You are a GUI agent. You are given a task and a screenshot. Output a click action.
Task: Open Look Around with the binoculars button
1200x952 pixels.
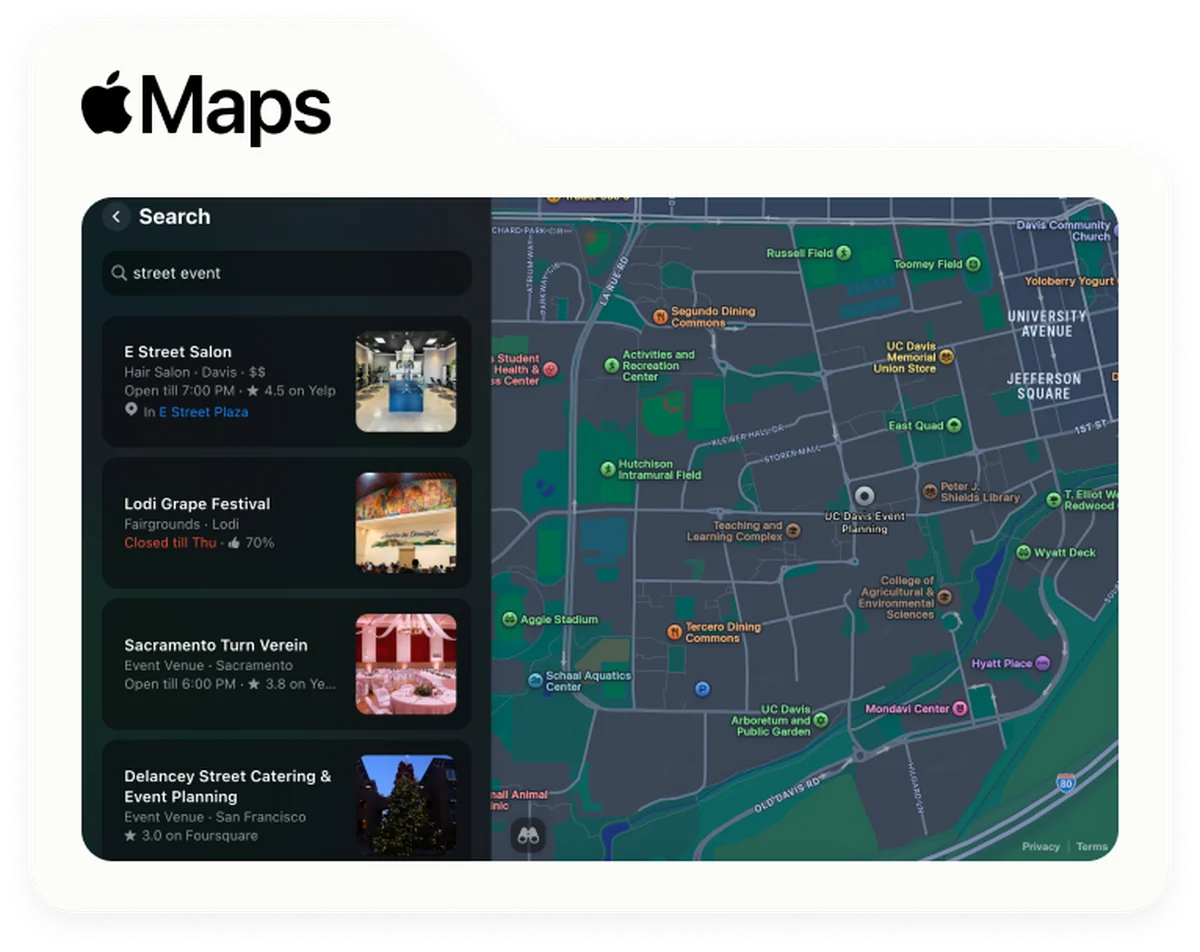tap(528, 836)
